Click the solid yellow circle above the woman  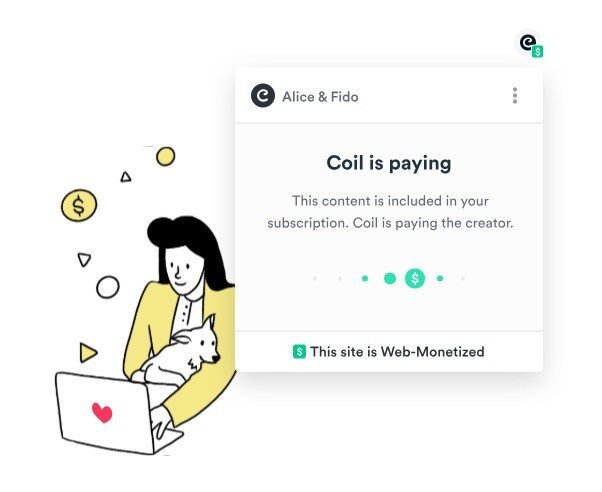pyautogui.click(x=165, y=156)
